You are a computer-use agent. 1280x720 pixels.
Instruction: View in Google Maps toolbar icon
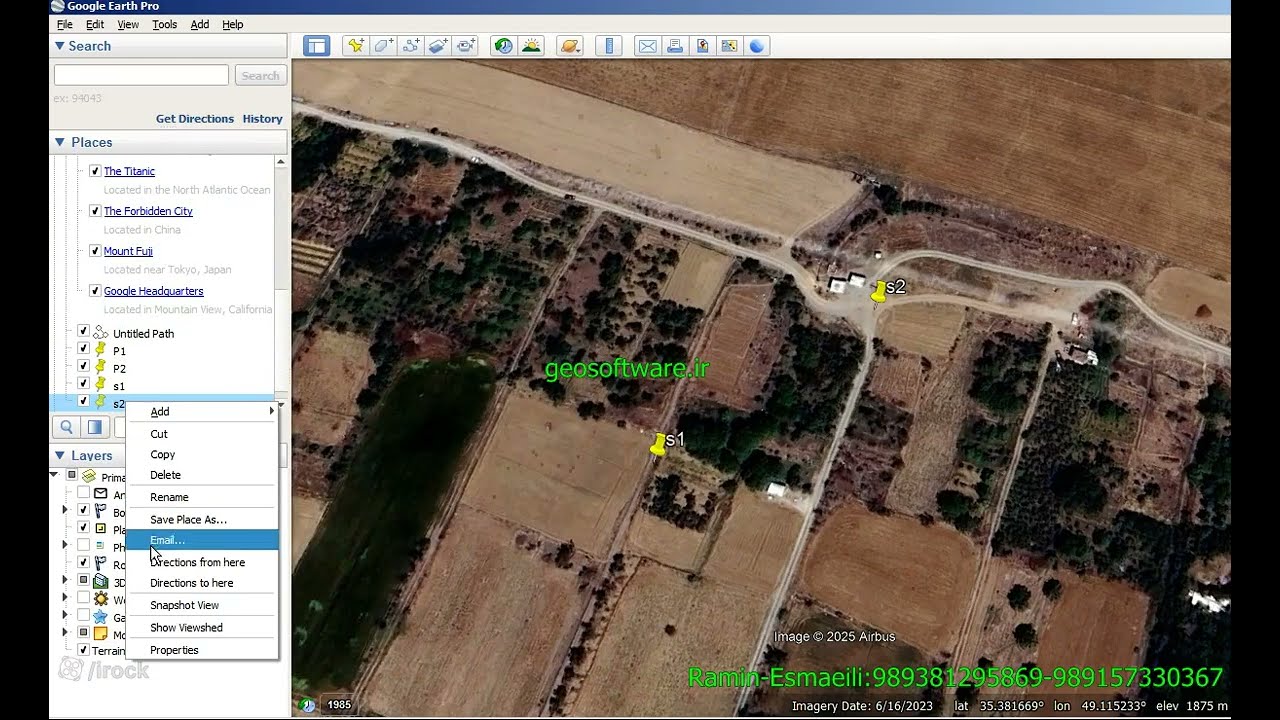click(729, 45)
